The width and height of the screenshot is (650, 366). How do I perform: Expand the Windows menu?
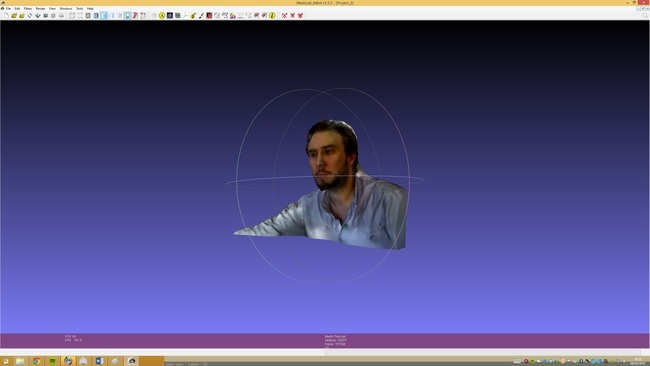[x=65, y=8]
